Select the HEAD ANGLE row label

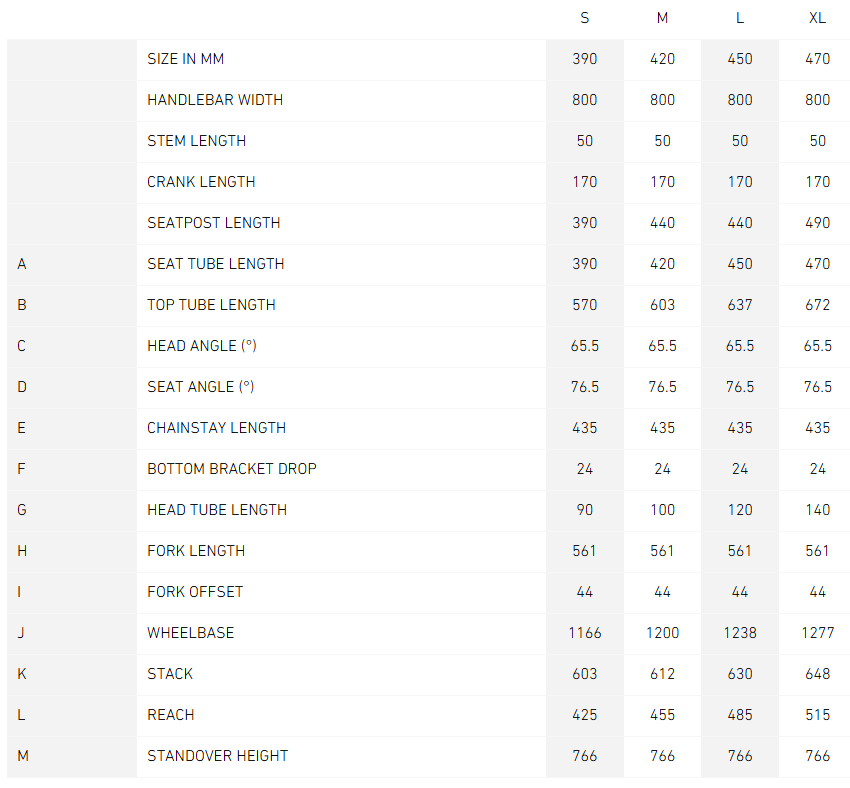(202, 346)
